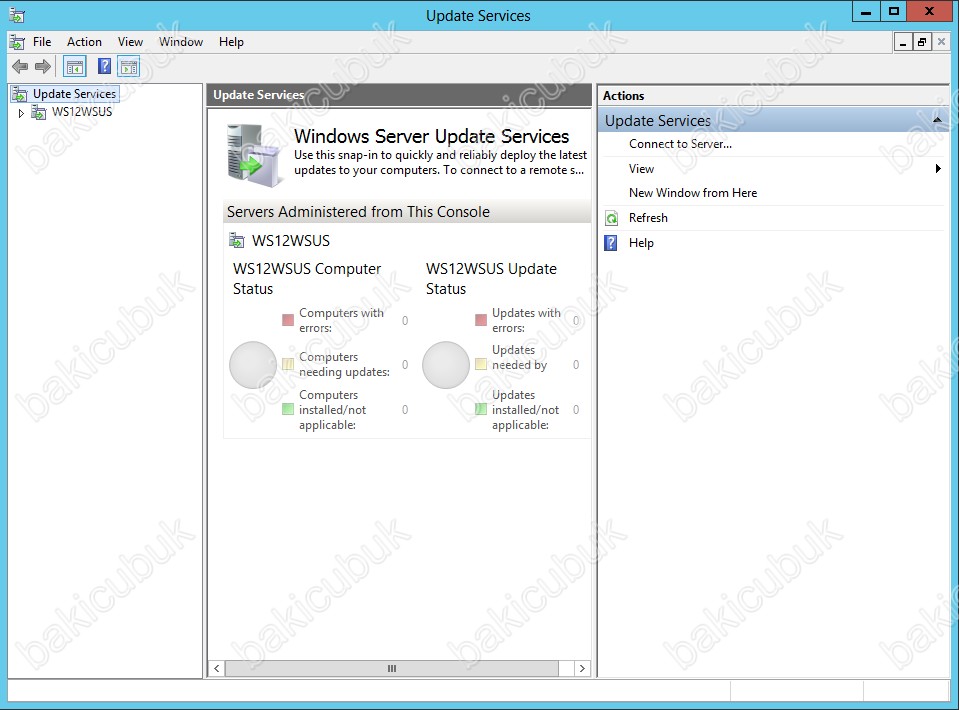Open the title bar application icon menu
Viewport: 959px width, 710px height.
(x=17, y=15)
